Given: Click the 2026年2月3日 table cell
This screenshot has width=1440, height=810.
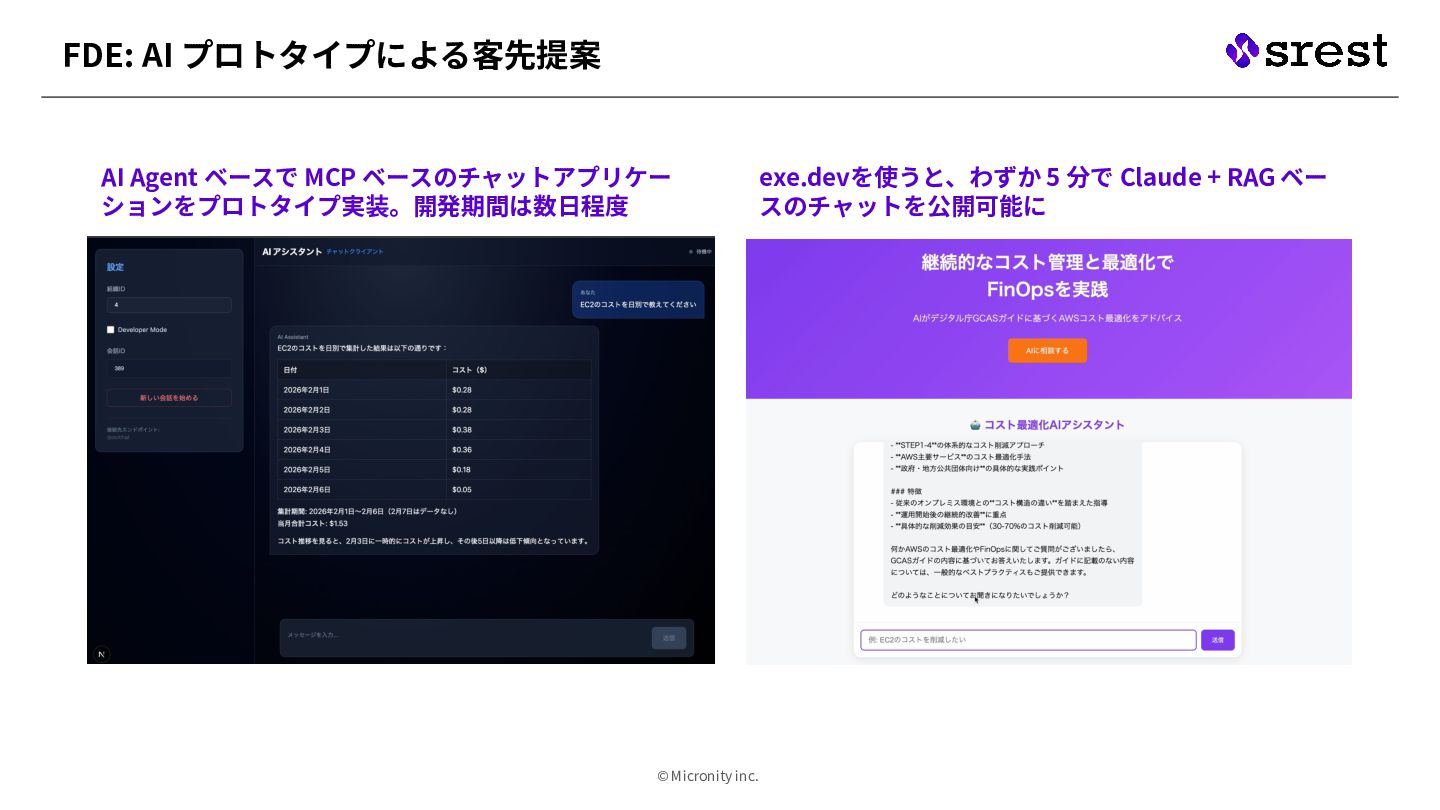Looking at the screenshot, I should click(x=362, y=430).
